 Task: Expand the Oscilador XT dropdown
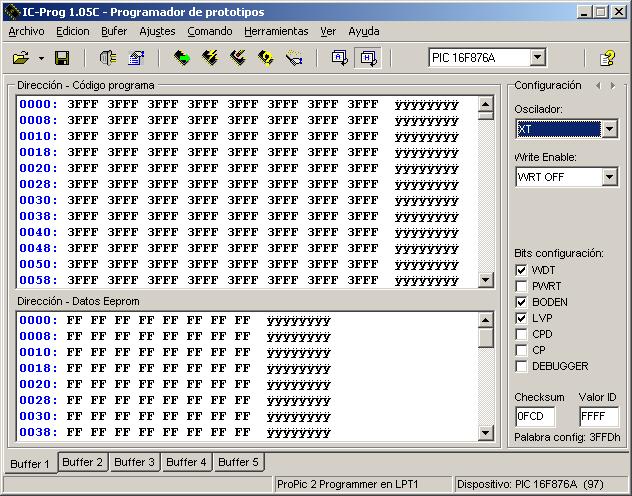[609, 129]
